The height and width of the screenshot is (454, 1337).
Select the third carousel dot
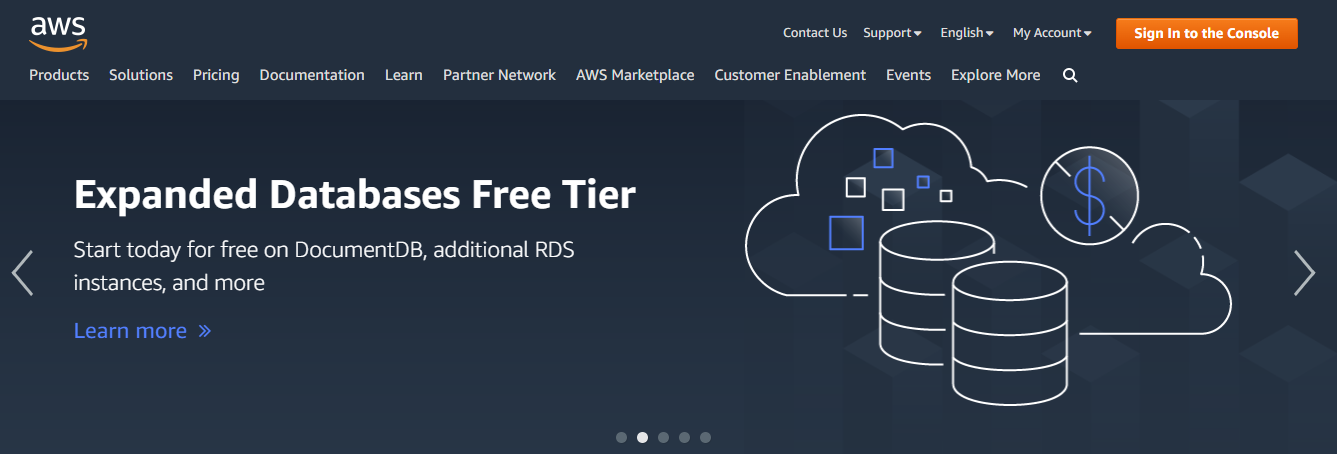pos(663,437)
